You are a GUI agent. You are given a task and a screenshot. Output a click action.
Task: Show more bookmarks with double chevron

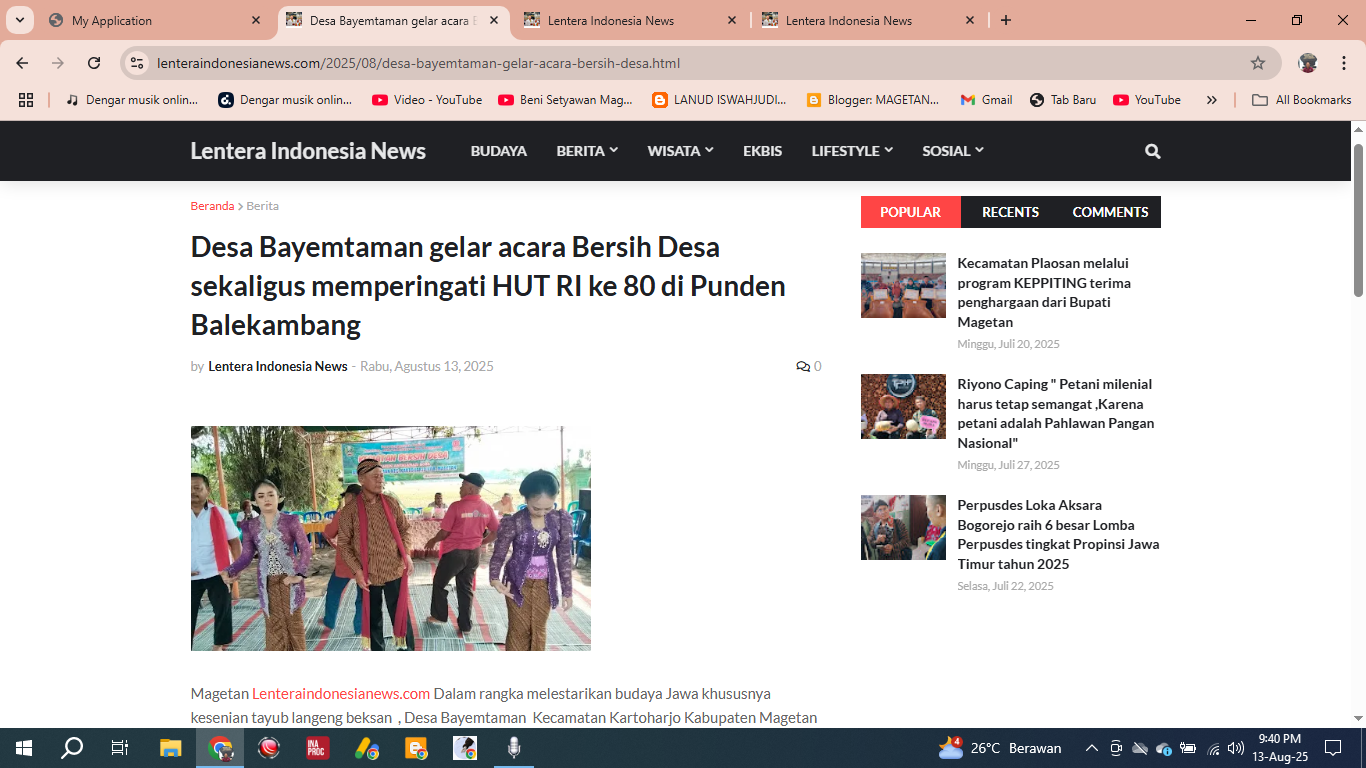(x=1212, y=100)
